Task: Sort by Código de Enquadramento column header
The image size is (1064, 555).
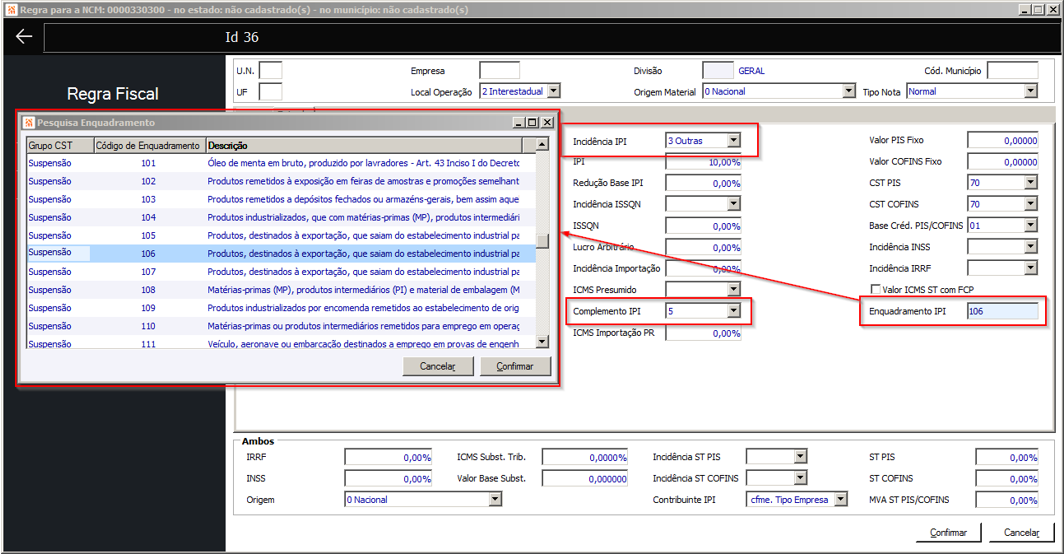Action: [x=149, y=145]
